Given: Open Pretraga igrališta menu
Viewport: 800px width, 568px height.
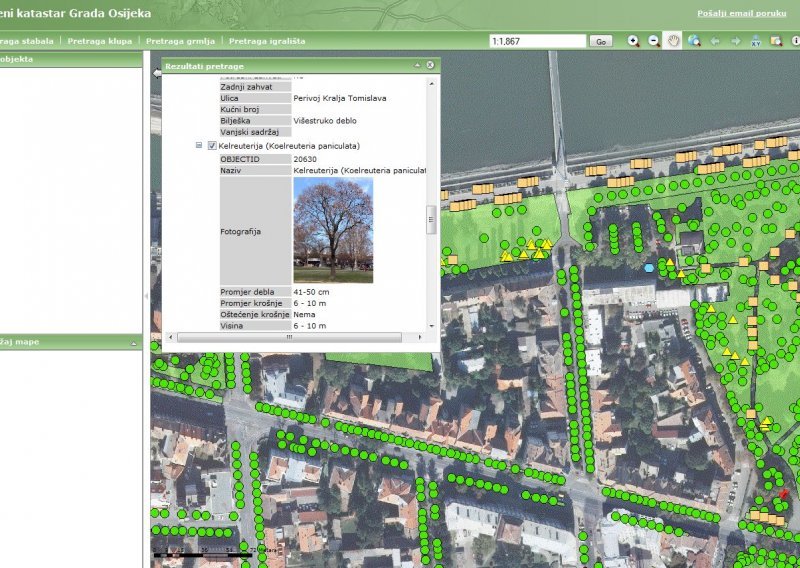Looking at the screenshot, I should 267,41.
